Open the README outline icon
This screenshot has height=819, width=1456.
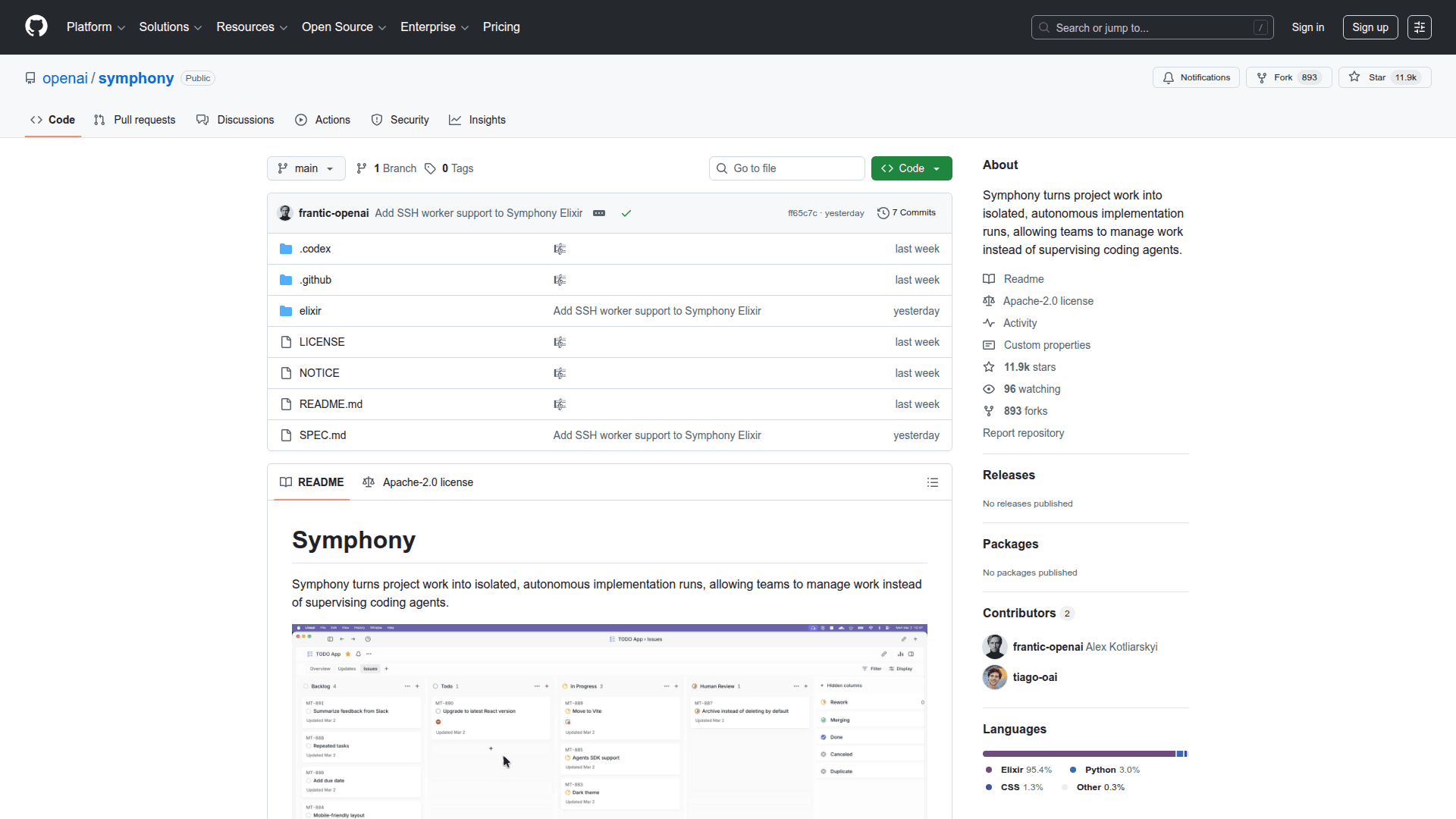[932, 482]
